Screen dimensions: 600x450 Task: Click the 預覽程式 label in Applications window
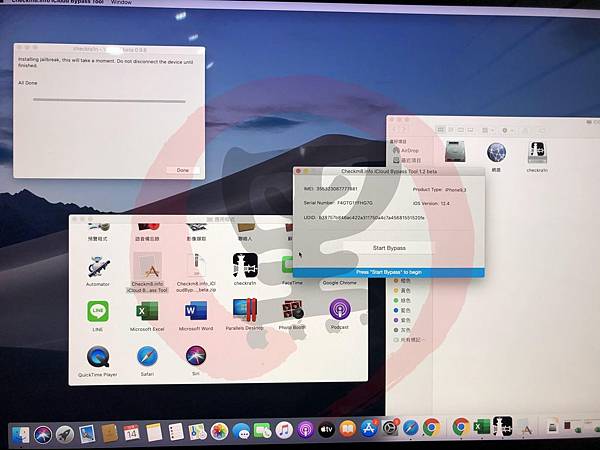pyautogui.click(x=98, y=238)
